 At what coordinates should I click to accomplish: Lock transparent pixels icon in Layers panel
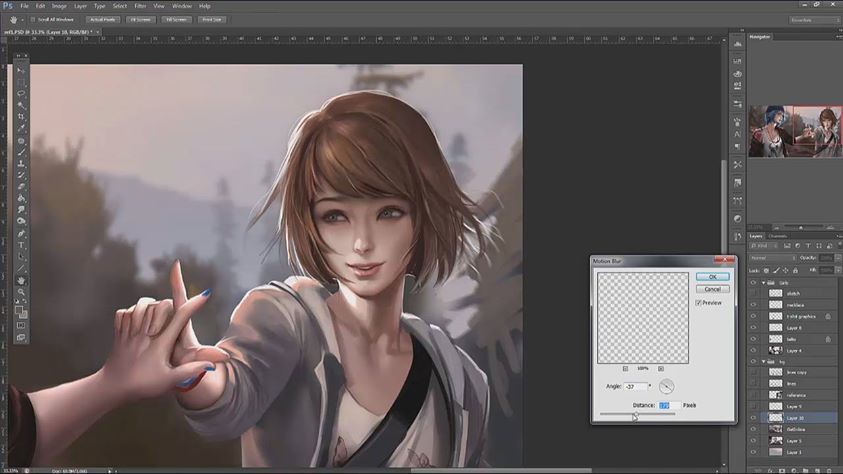pos(766,270)
